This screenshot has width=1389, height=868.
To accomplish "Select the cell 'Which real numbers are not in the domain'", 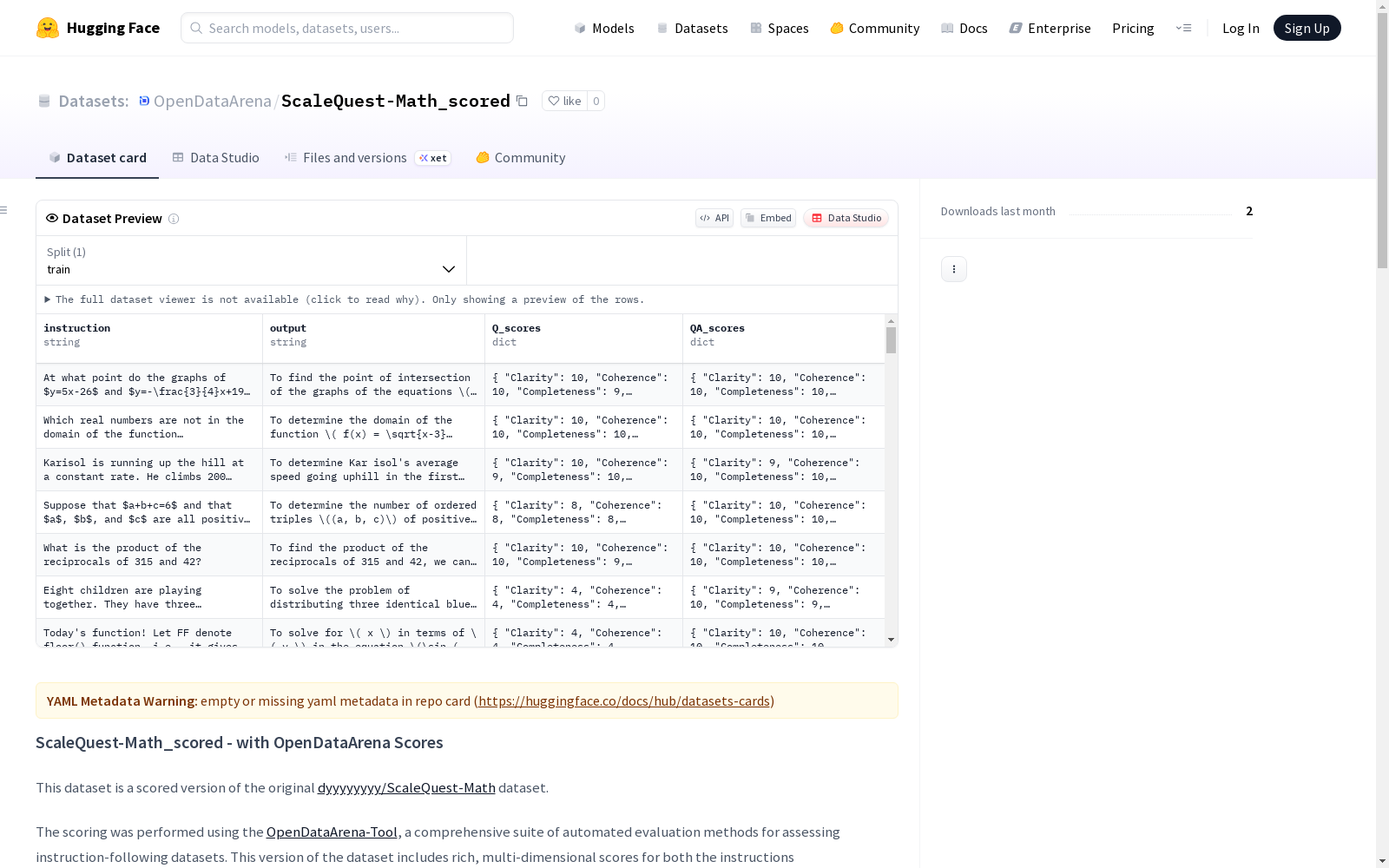I will (149, 427).
